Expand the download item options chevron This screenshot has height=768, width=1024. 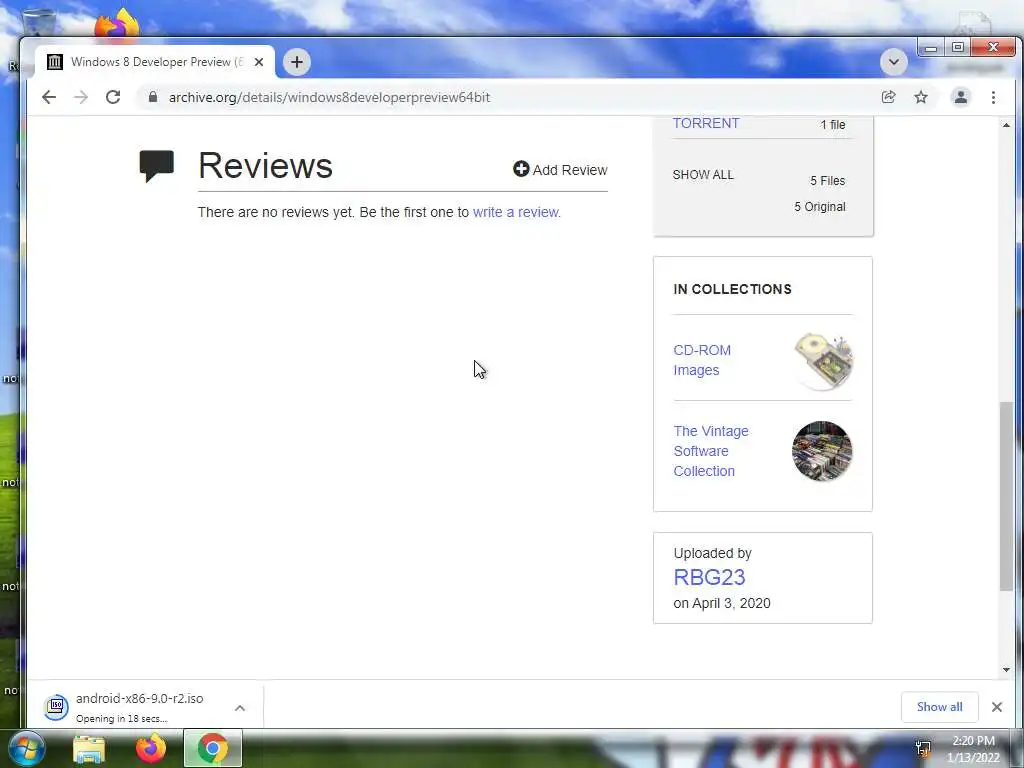pos(240,708)
